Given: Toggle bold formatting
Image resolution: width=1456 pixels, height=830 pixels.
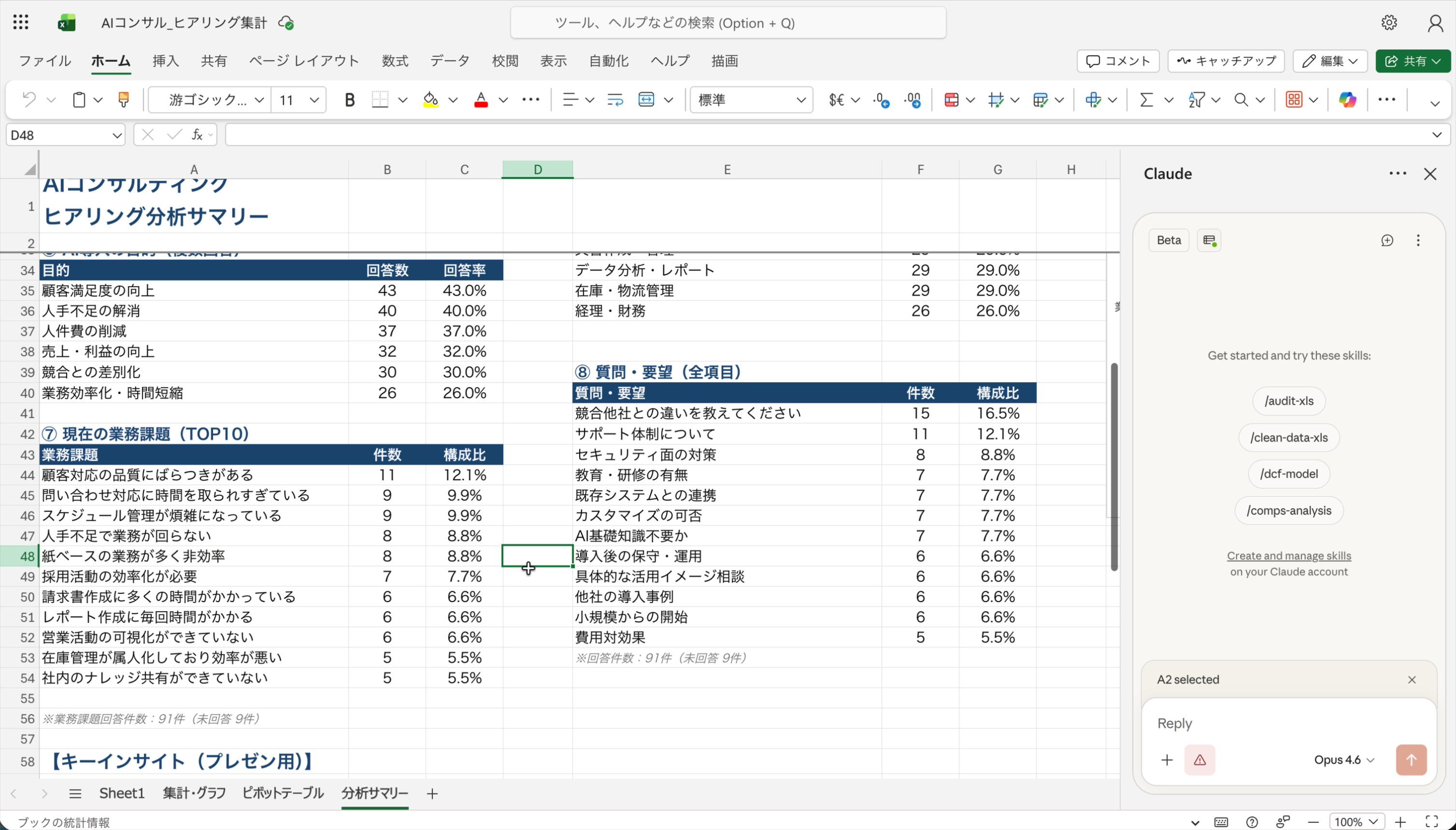Looking at the screenshot, I should 349,100.
